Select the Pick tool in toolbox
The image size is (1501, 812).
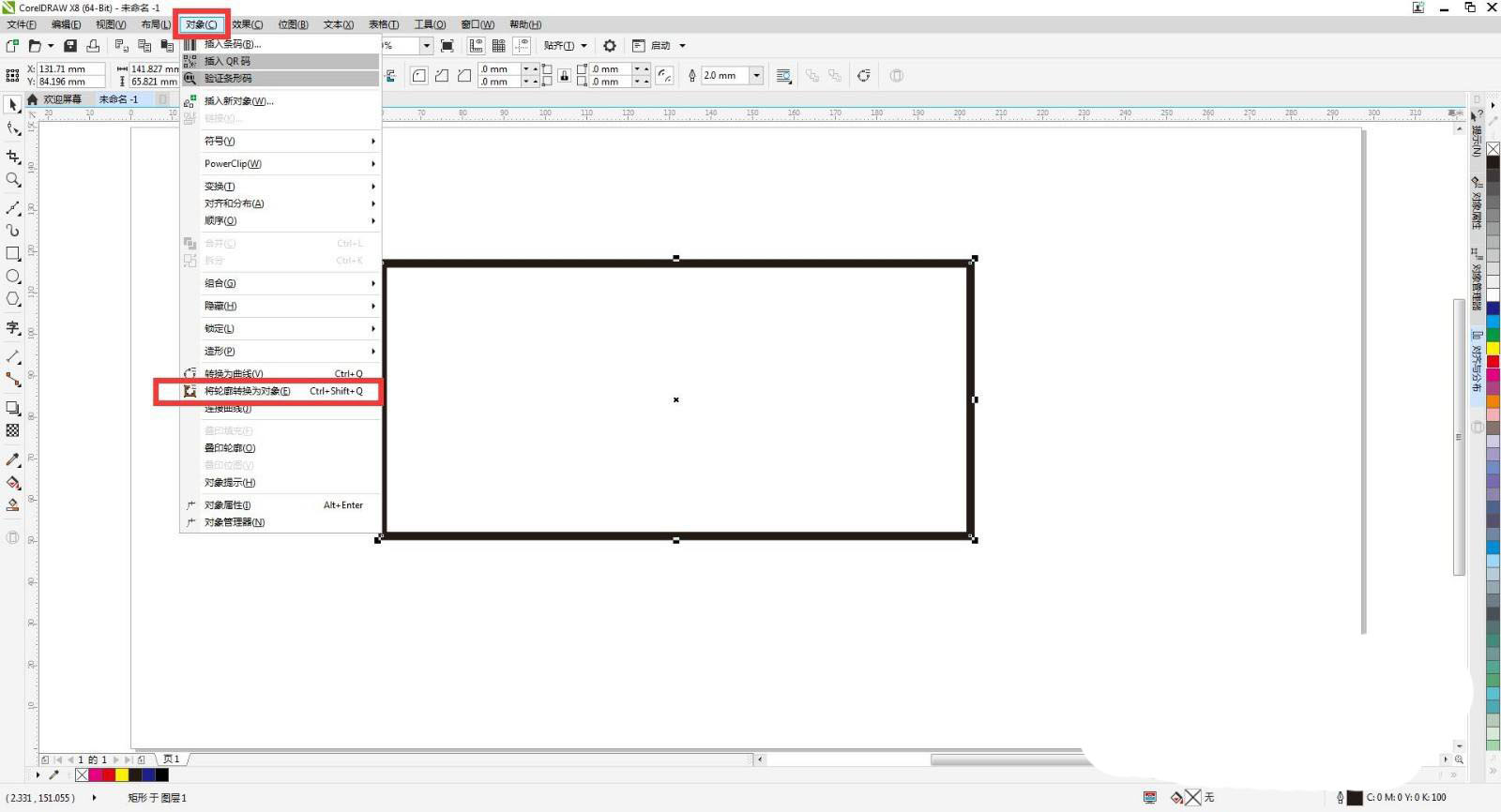[x=13, y=105]
